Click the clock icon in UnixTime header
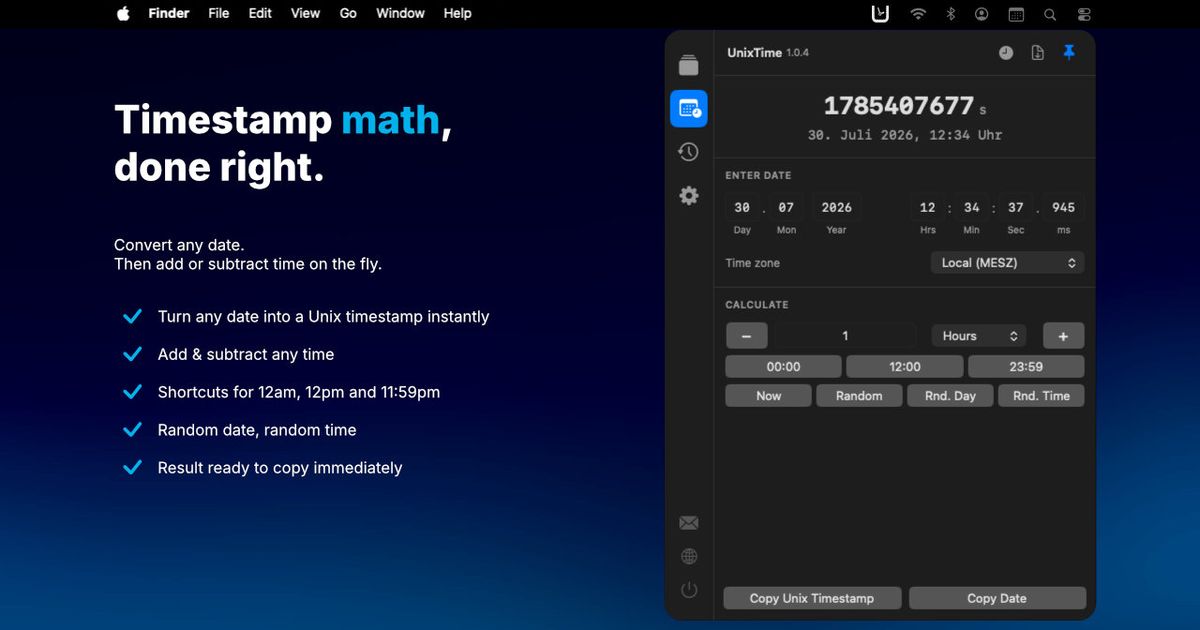Image resolution: width=1200 pixels, height=630 pixels. coord(1006,53)
